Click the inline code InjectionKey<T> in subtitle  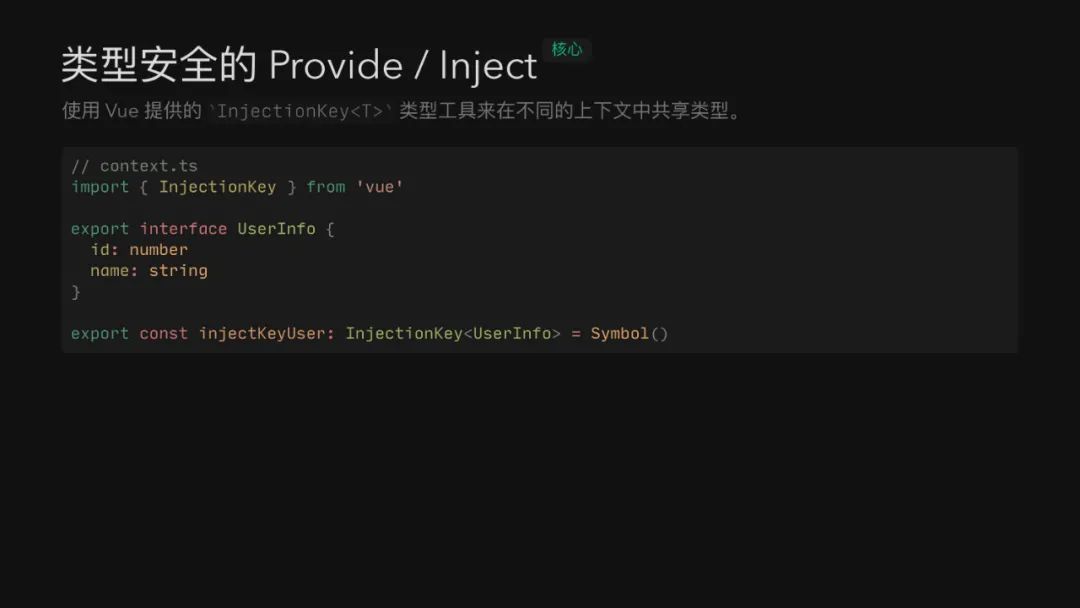pyautogui.click(x=300, y=111)
